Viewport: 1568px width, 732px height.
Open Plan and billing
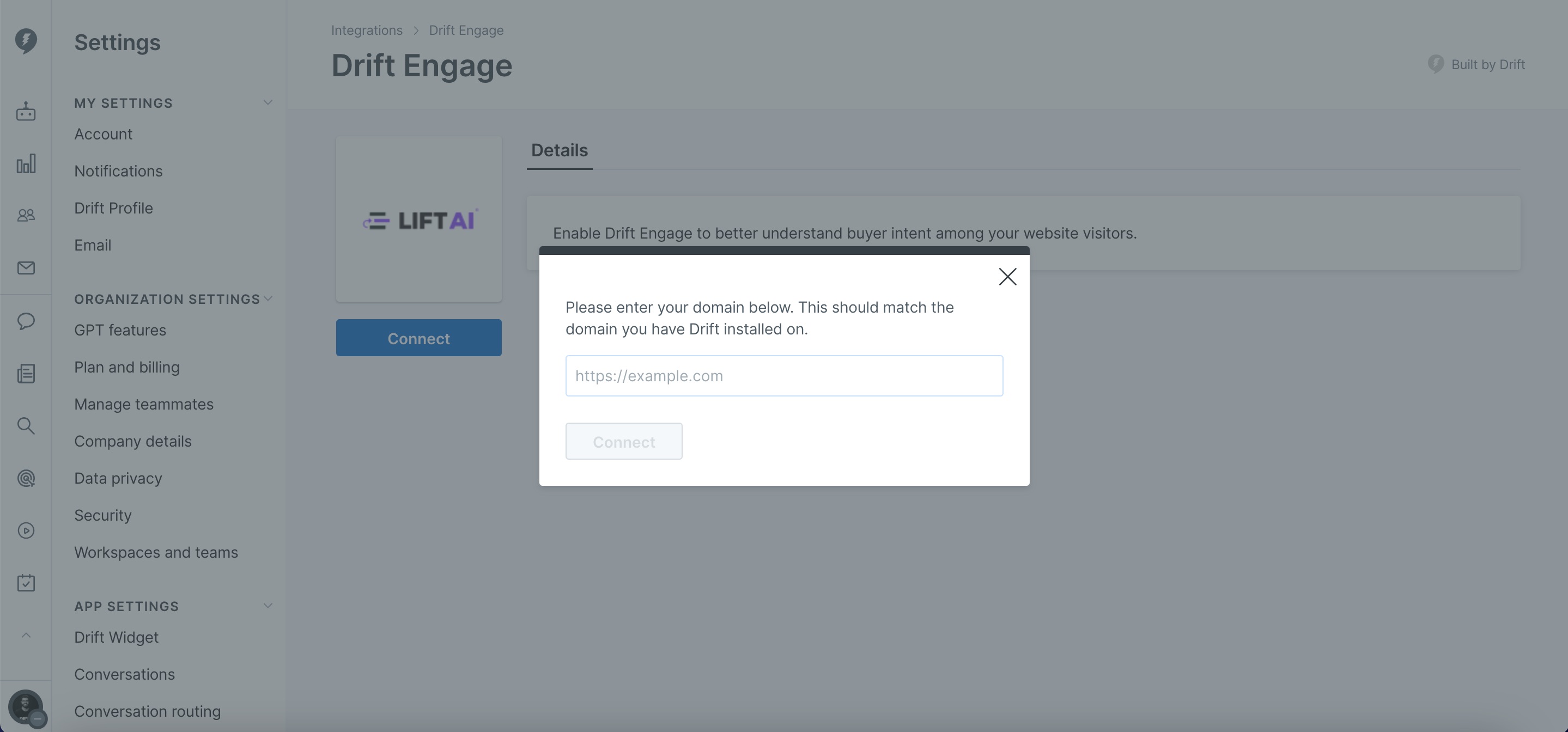126,368
